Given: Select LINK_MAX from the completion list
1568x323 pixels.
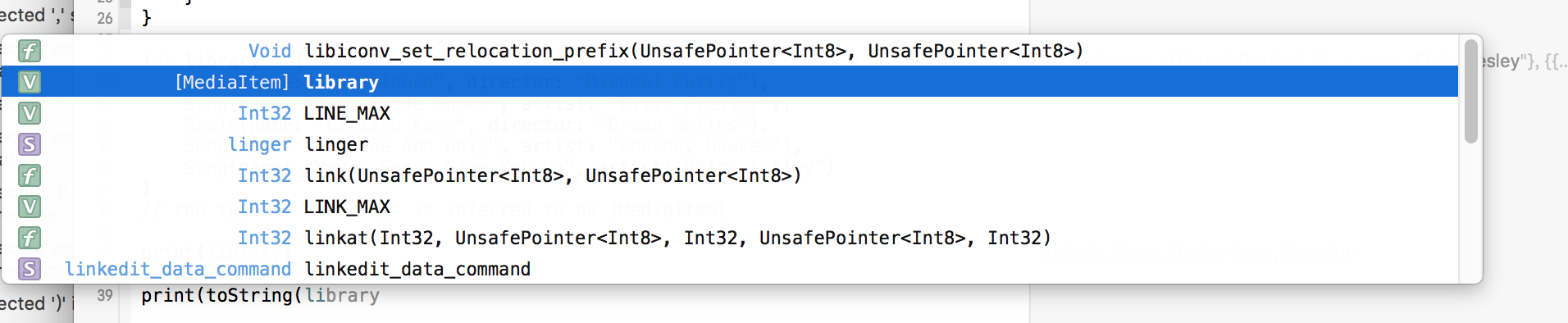Looking at the screenshot, I should tap(729, 207).
